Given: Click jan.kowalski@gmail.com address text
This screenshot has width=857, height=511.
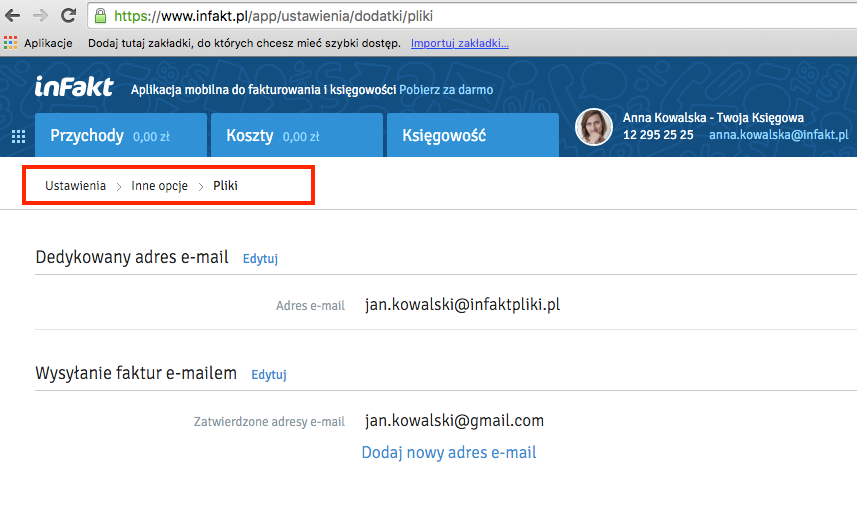Looking at the screenshot, I should 454,420.
